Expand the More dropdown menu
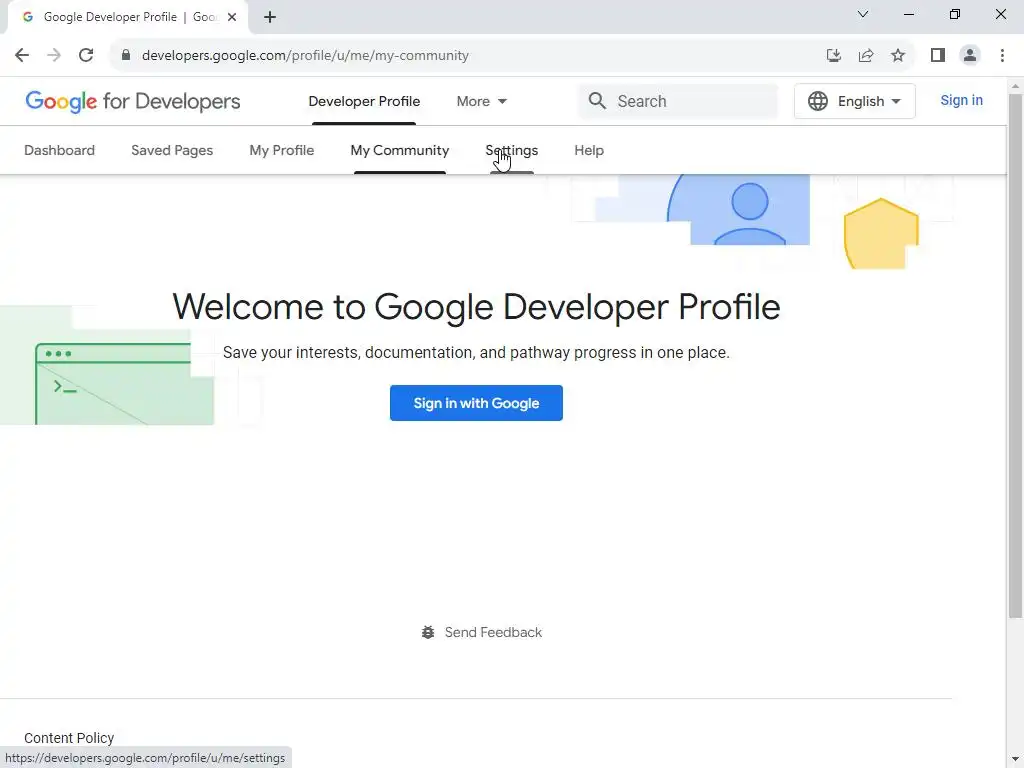The image size is (1024, 768). 481,101
